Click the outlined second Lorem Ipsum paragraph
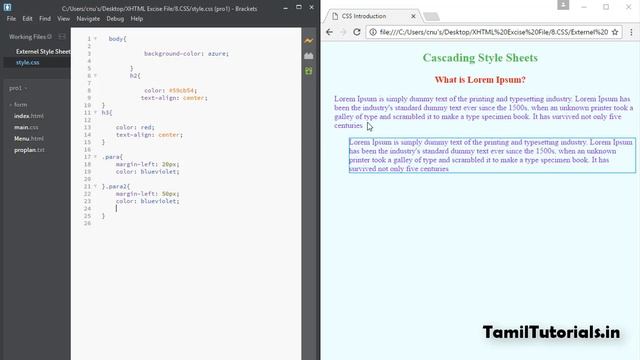 (492, 156)
